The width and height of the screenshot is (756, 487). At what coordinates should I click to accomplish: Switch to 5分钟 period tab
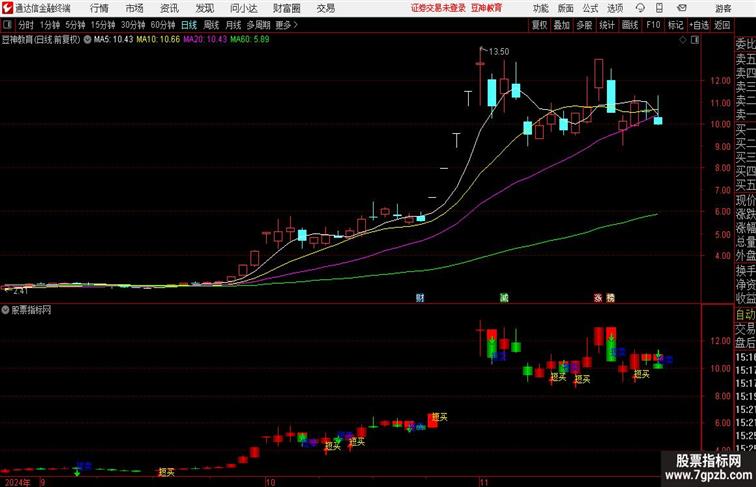tap(75, 25)
